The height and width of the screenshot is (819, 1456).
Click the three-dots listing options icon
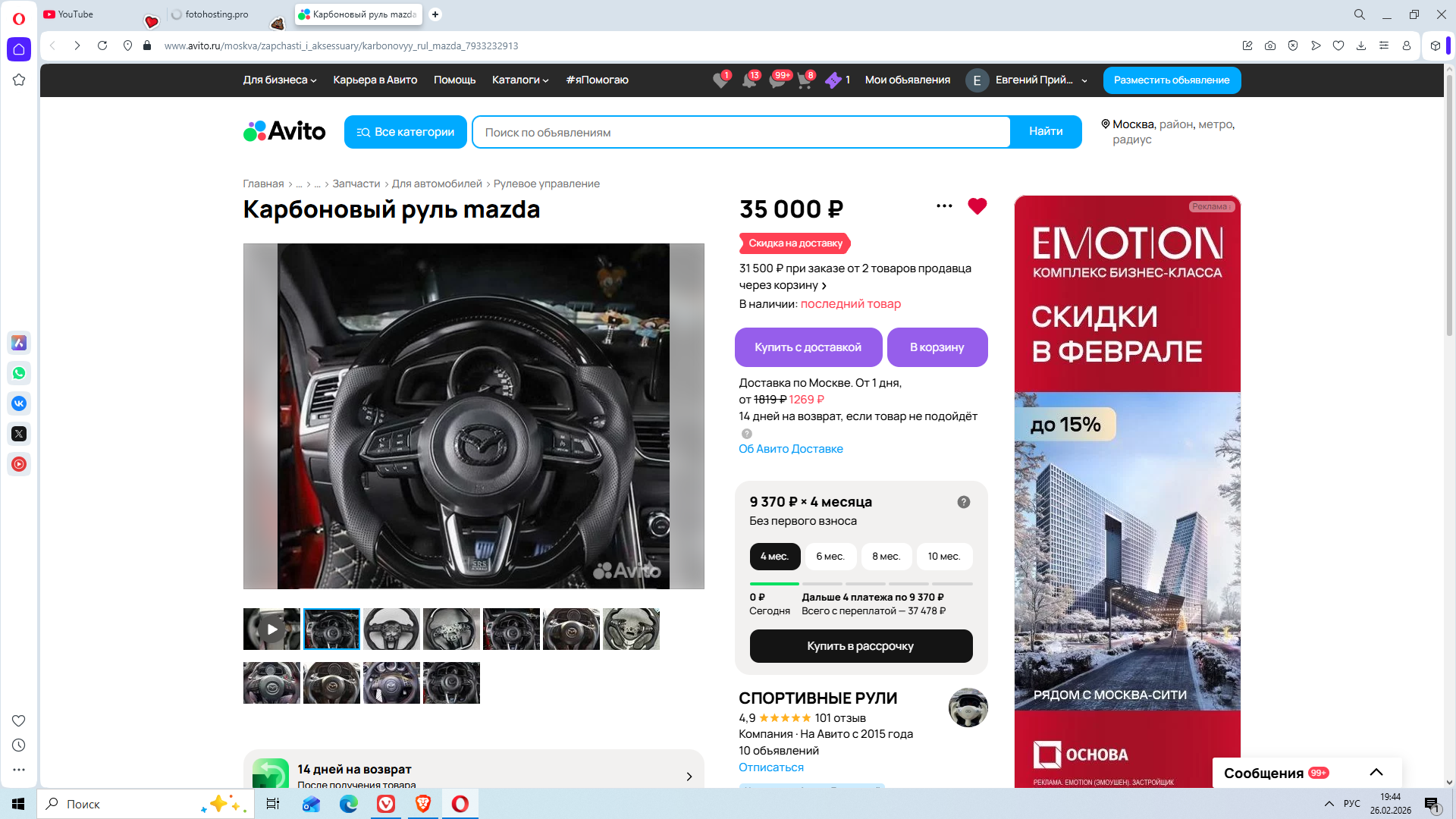pyautogui.click(x=944, y=206)
